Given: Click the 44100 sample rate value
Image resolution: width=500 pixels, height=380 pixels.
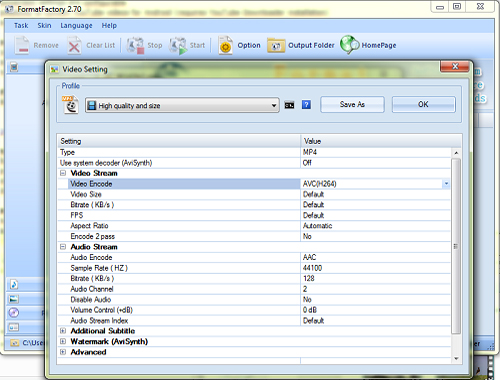Looking at the screenshot, I should (x=312, y=268).
